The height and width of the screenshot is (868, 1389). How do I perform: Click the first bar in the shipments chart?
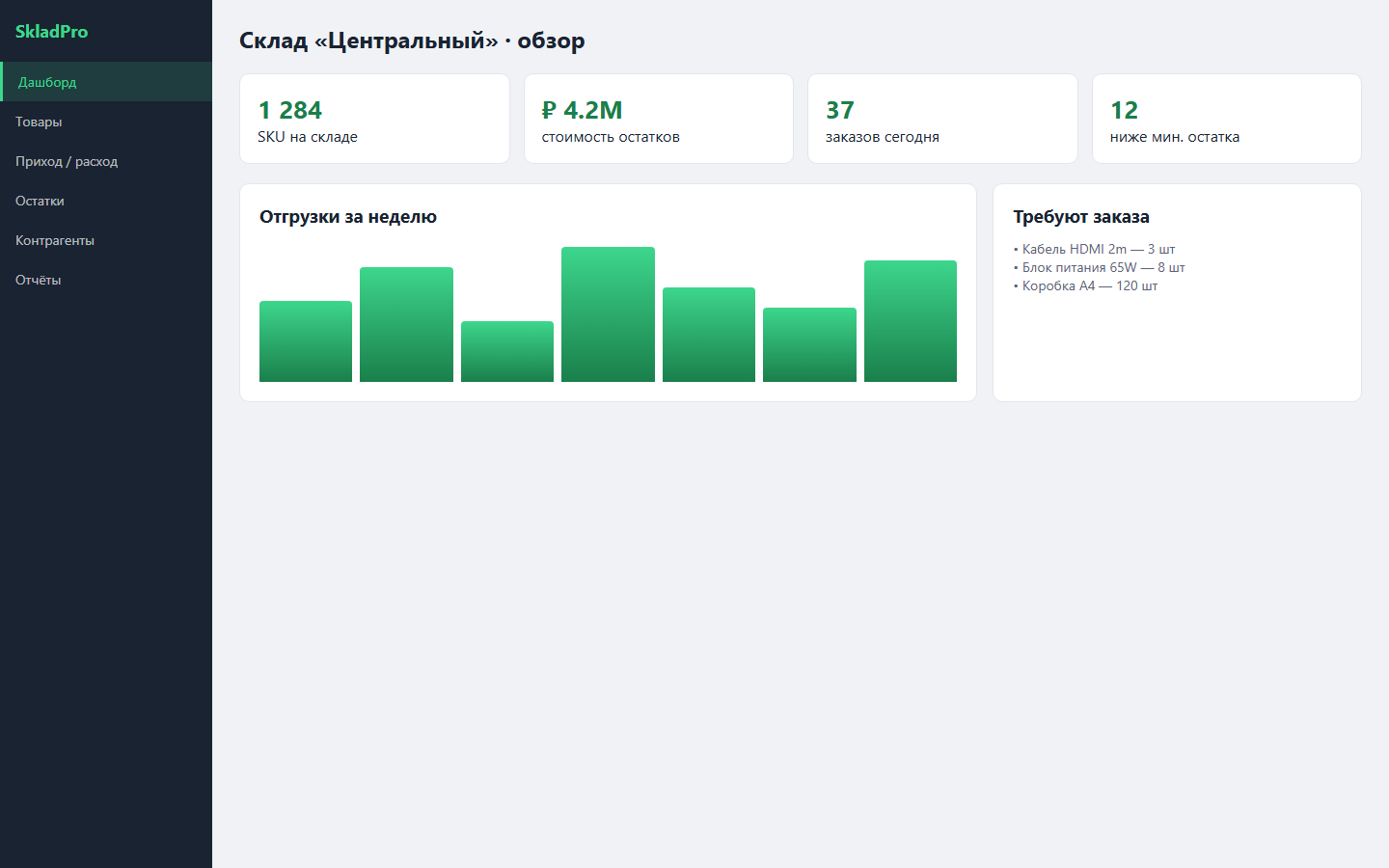click(306, 341)
